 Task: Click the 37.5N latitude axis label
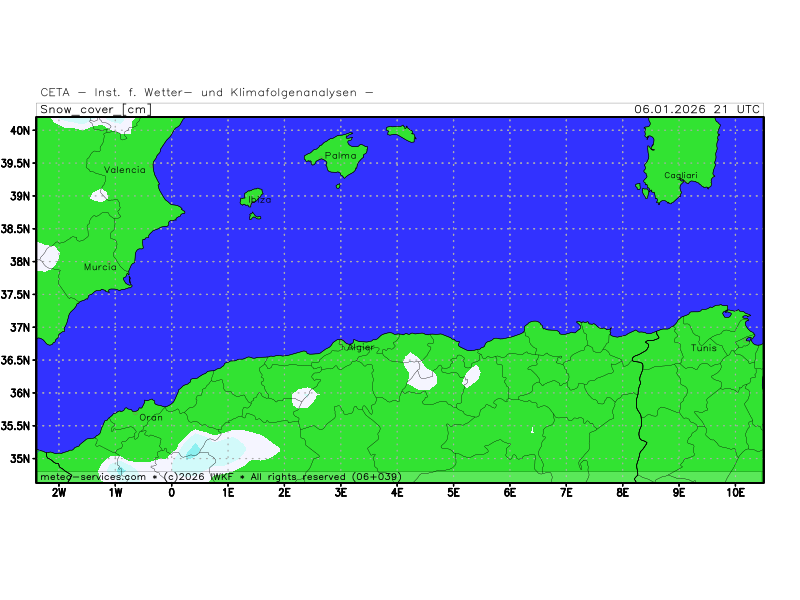click(19, 294)
